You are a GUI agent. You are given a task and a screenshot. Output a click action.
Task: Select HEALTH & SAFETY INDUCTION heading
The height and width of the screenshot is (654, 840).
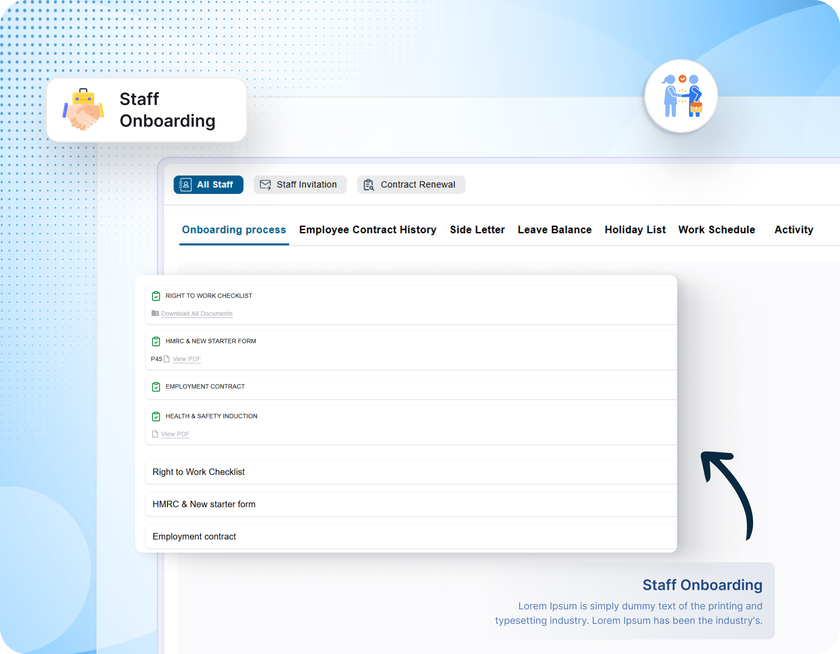click(x=211, y=416)
